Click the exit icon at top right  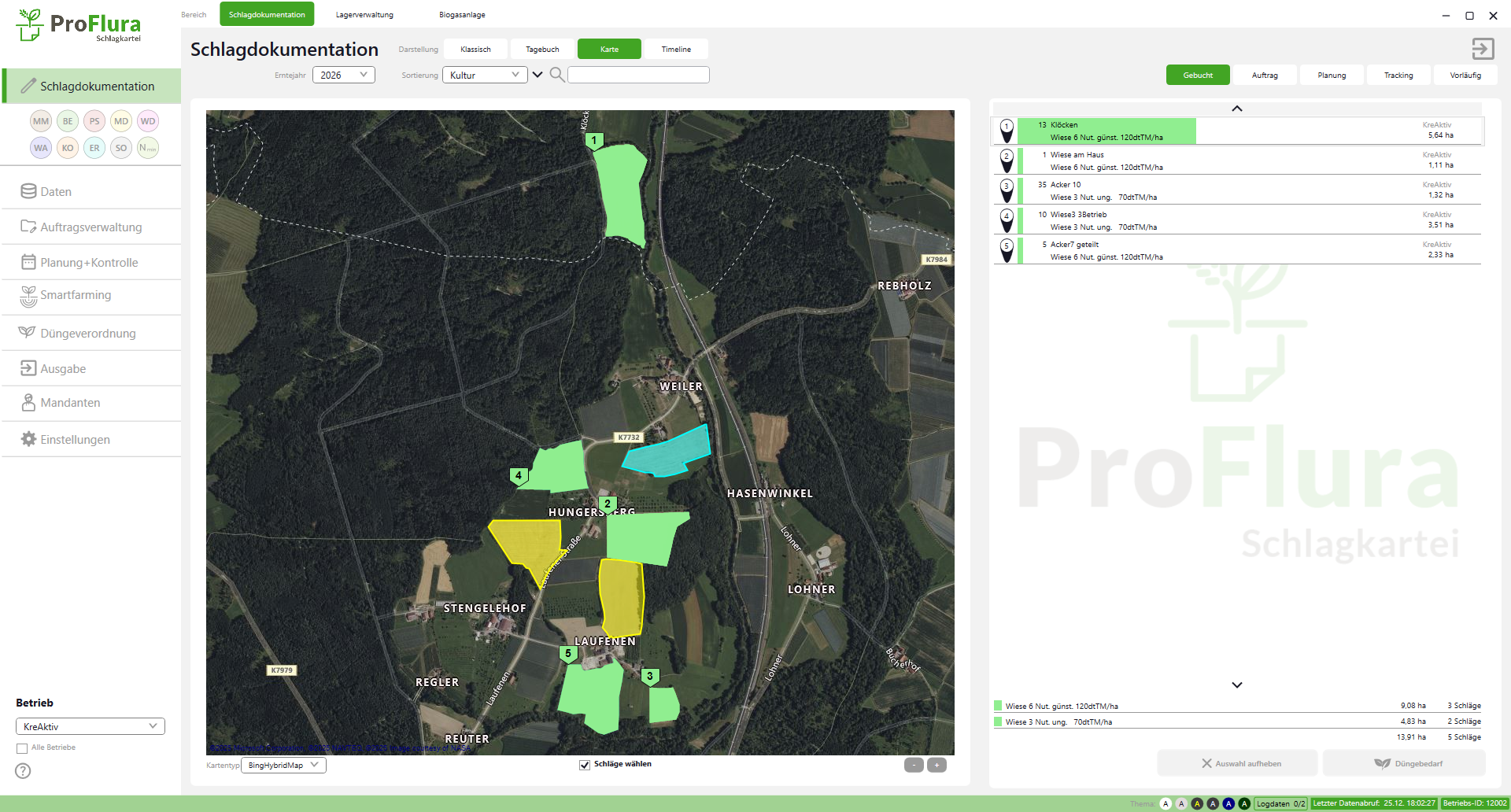coord(1483,49)
